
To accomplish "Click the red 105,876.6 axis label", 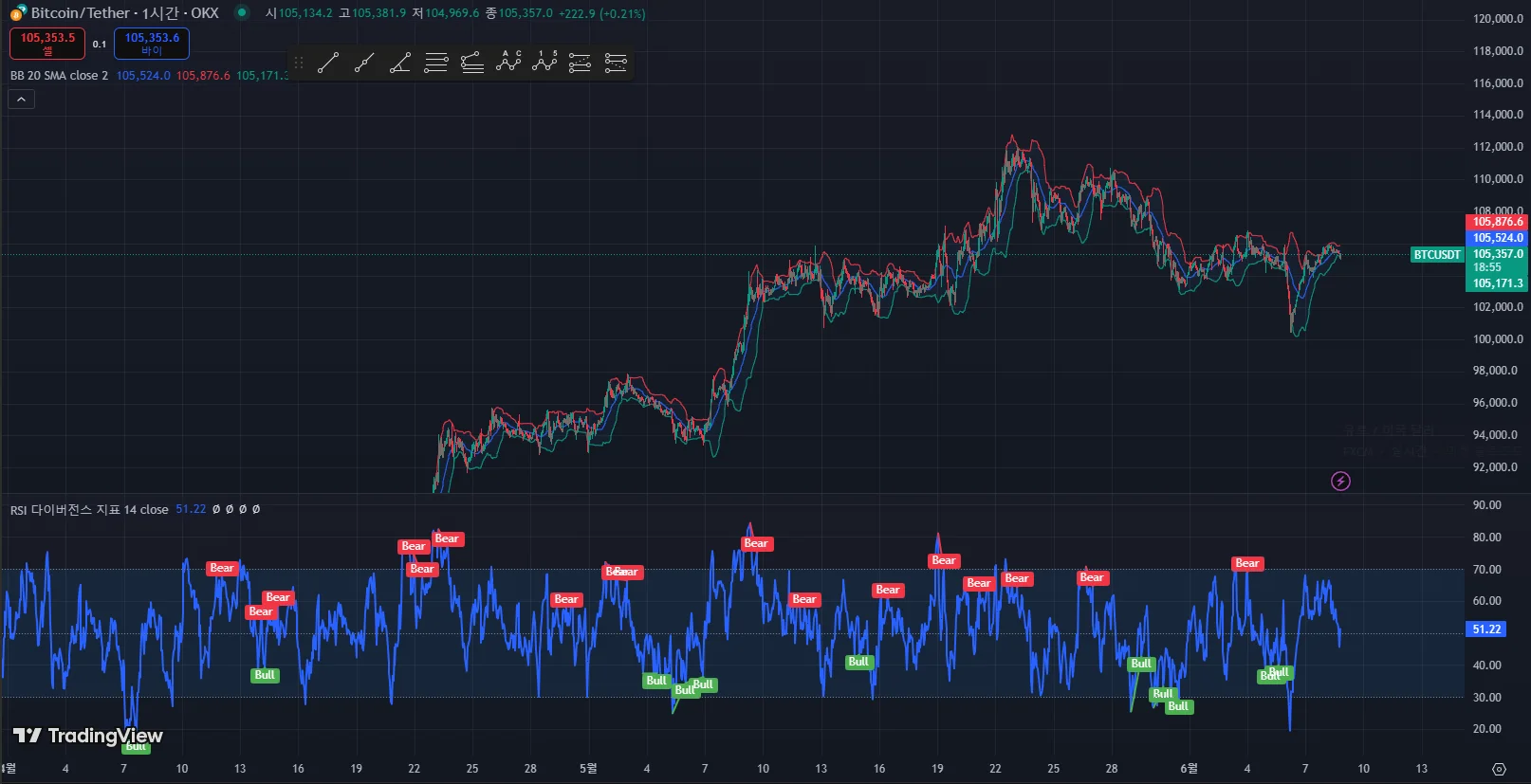I will pos(1497,222).
